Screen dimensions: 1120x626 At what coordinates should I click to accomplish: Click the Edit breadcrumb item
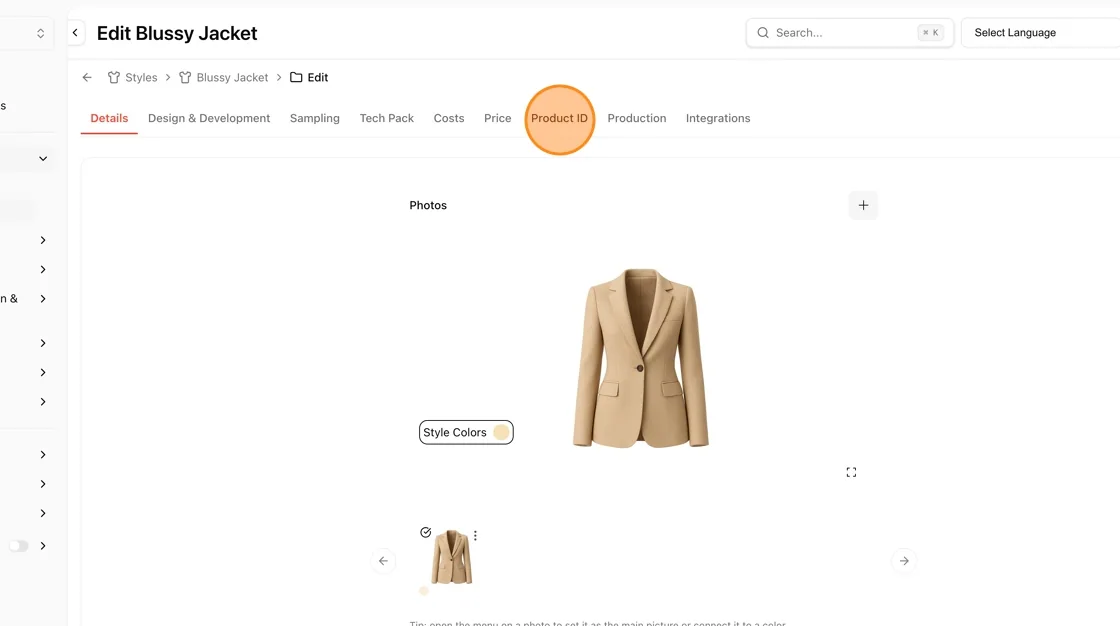coord(309,77)
